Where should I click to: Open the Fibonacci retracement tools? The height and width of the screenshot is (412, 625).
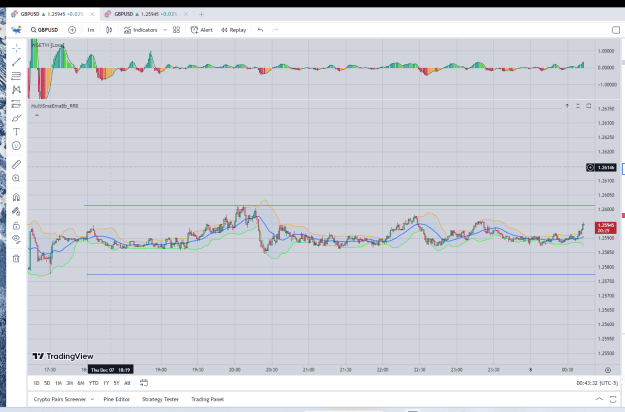pyautogui.click(x=16, y=76)
